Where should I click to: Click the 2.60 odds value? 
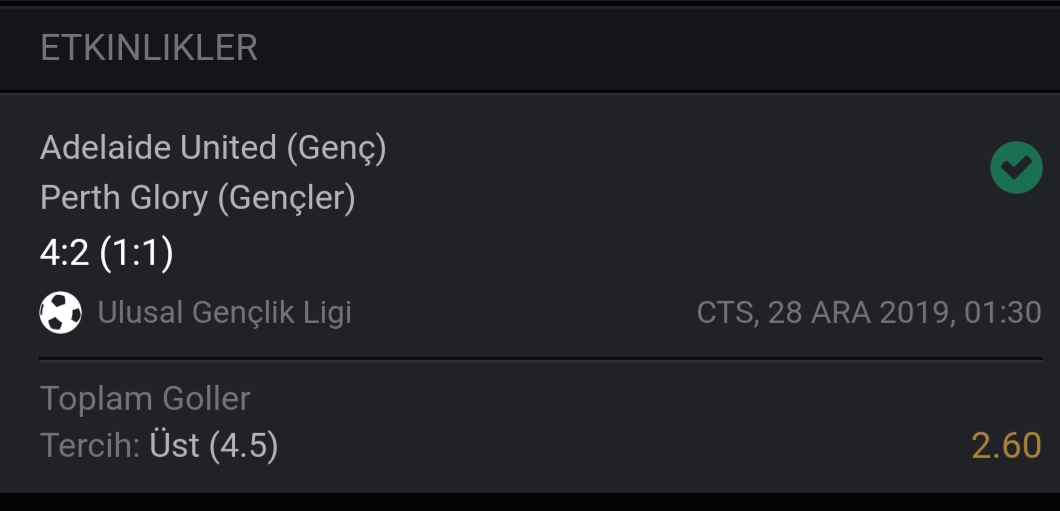click(x=1007, y=446)
